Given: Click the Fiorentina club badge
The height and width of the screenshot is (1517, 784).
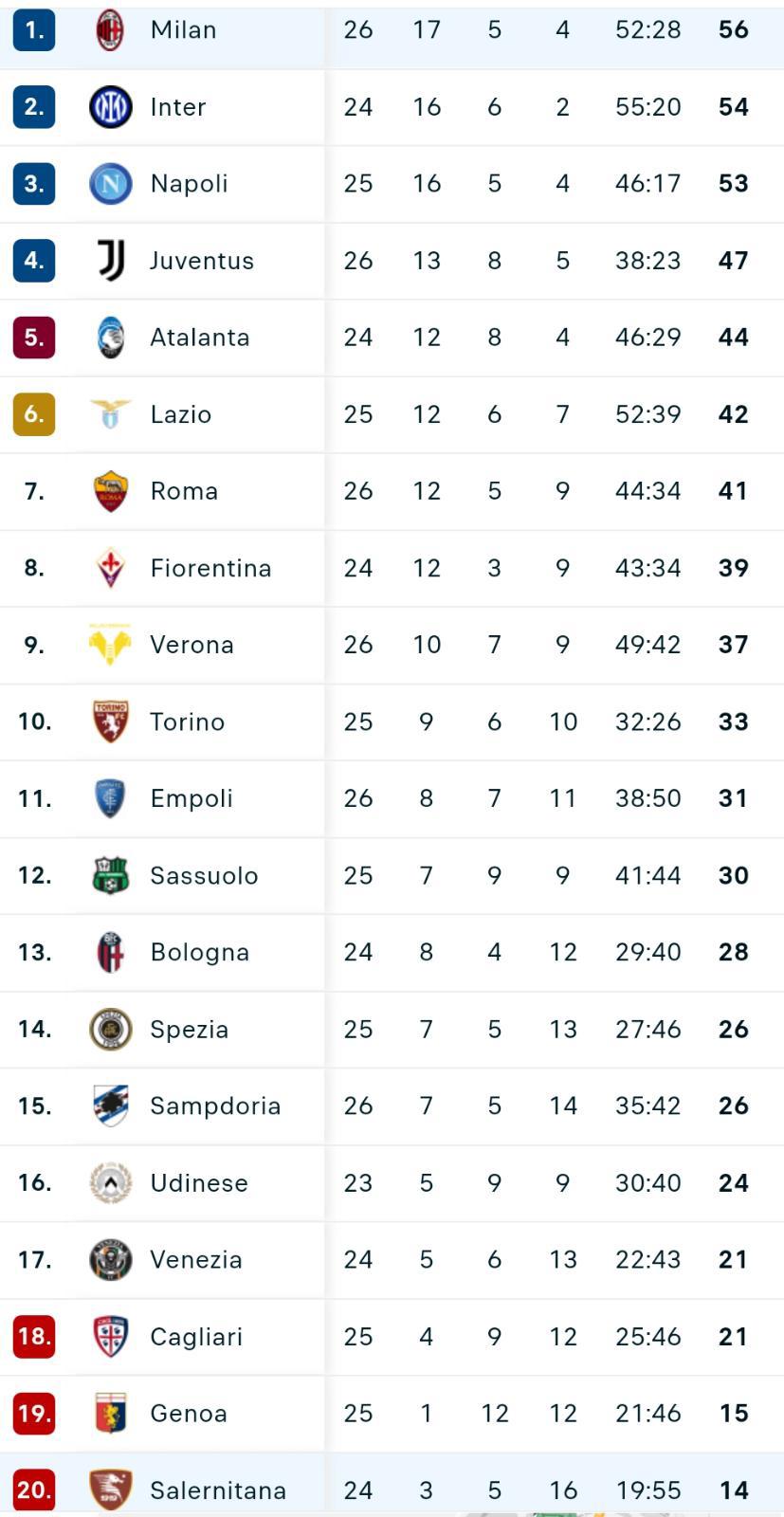Looking at the screenshot, I should 110,568.
